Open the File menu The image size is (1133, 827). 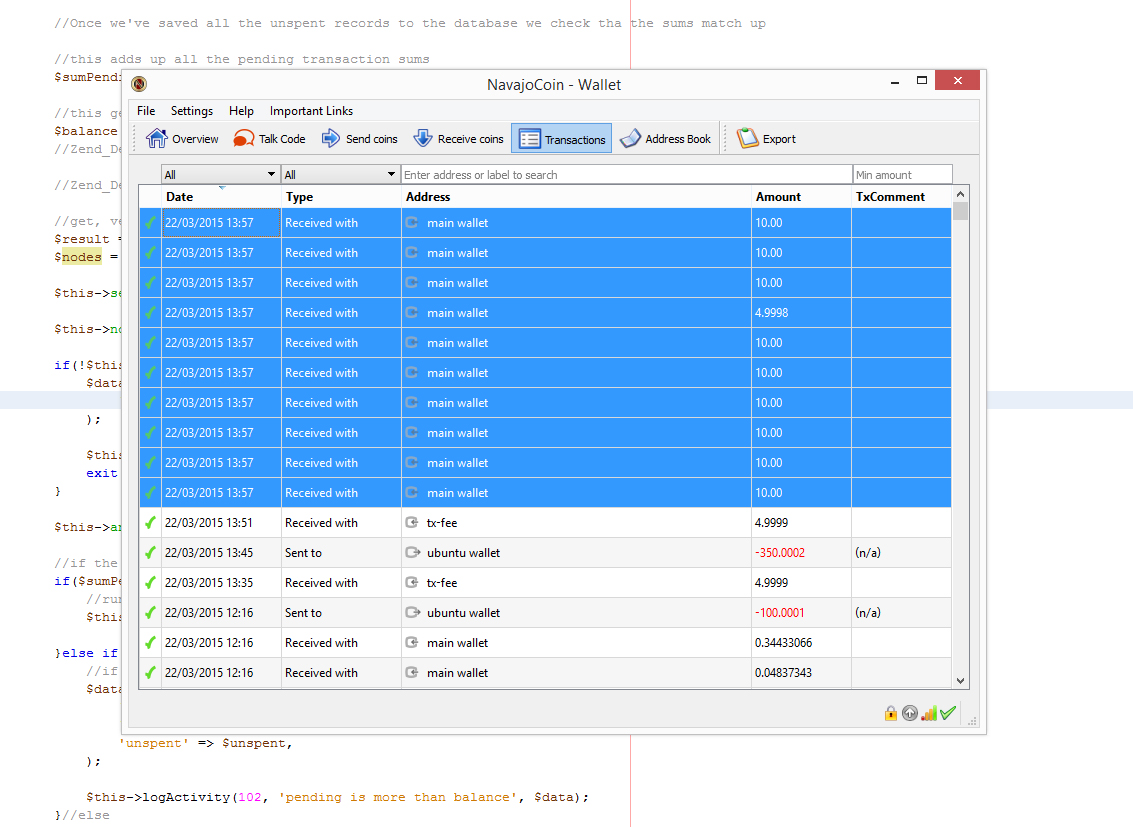click(146, 111)
